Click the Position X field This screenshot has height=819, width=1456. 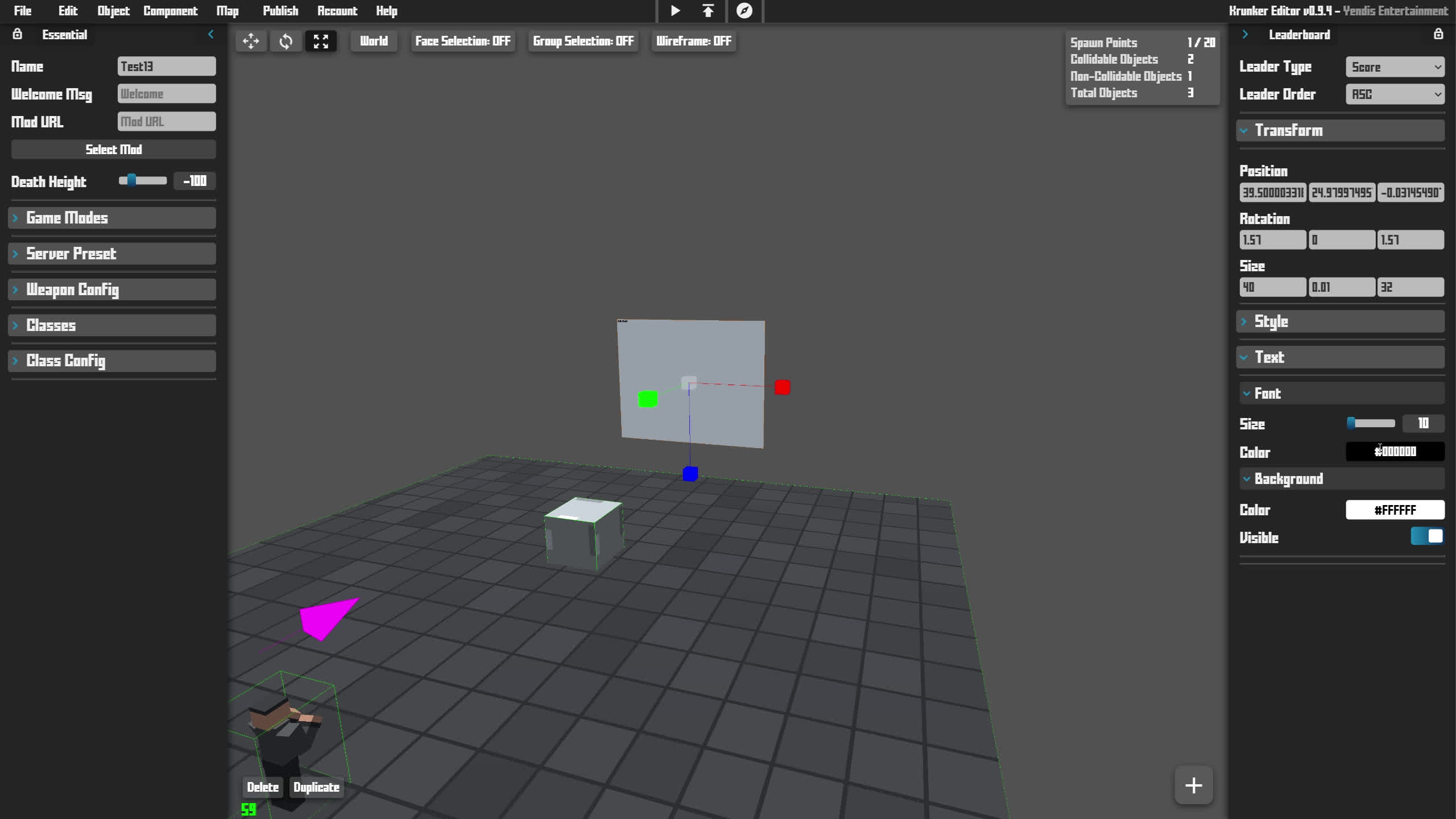[x=1273, y=193]
